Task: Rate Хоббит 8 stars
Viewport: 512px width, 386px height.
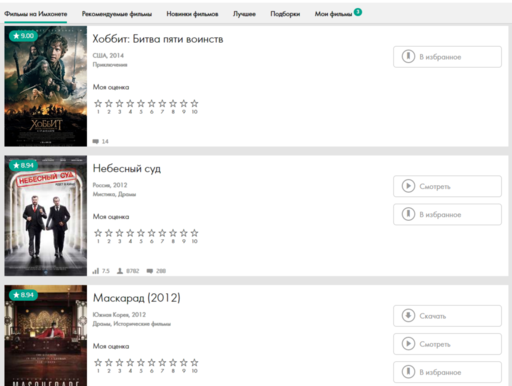Action: pos(173,104)
